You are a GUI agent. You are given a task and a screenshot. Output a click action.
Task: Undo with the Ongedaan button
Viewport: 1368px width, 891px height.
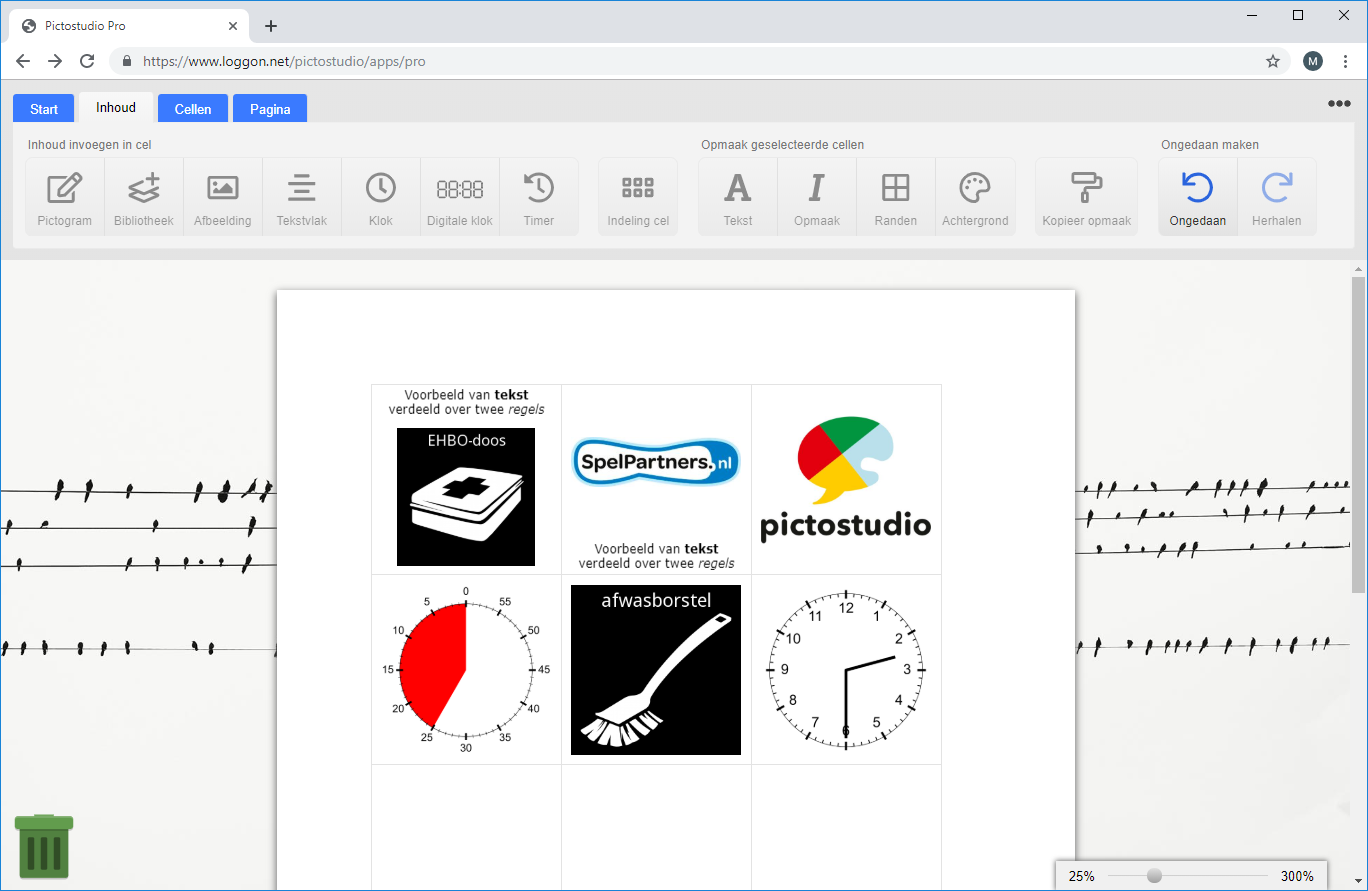1197,196
